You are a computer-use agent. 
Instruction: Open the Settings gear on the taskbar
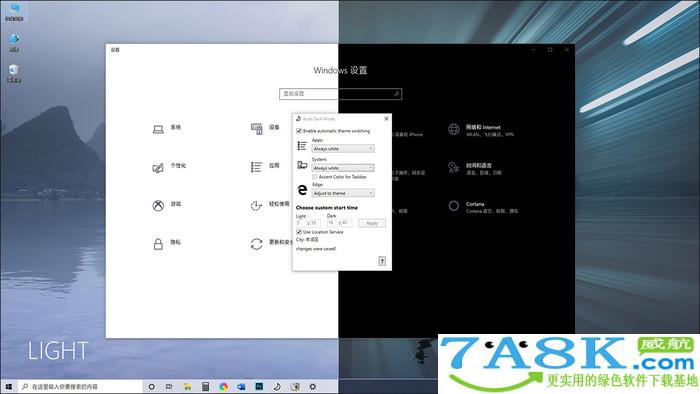(x=312, y=386)
